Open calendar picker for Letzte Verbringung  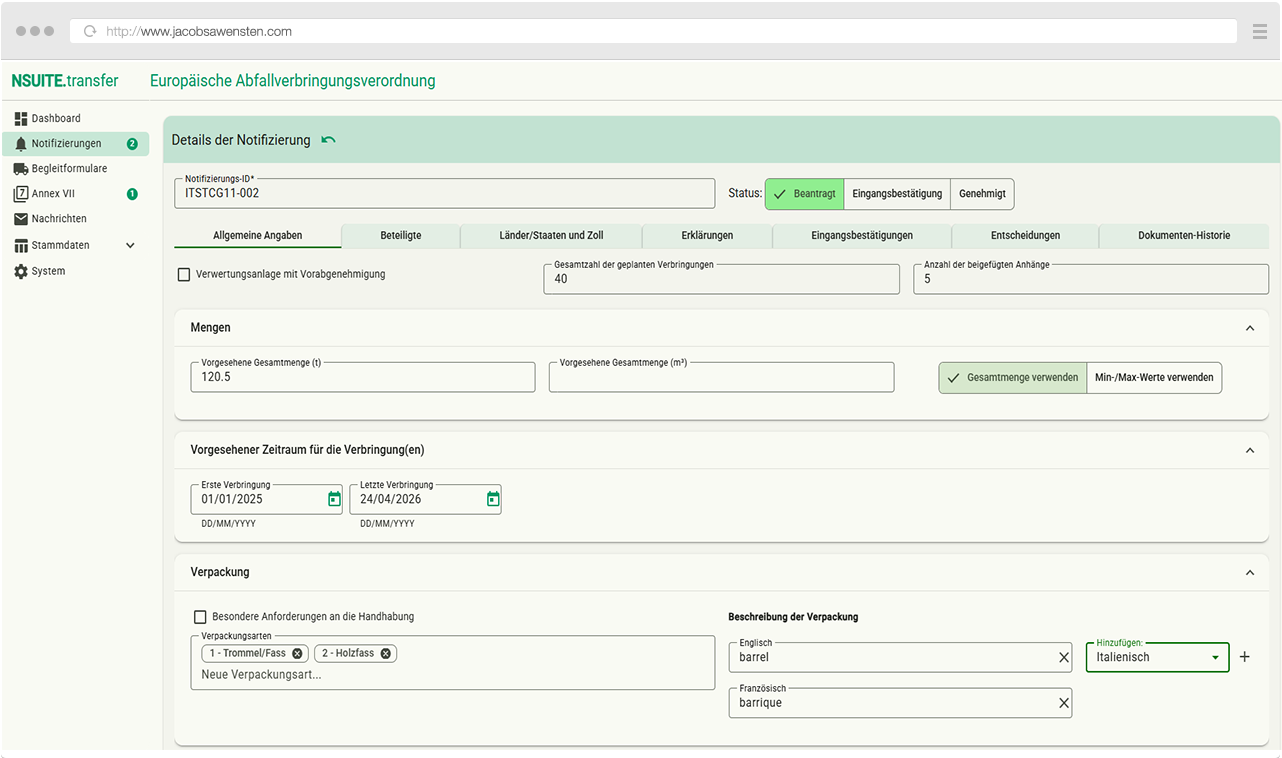tap(493, 499)
